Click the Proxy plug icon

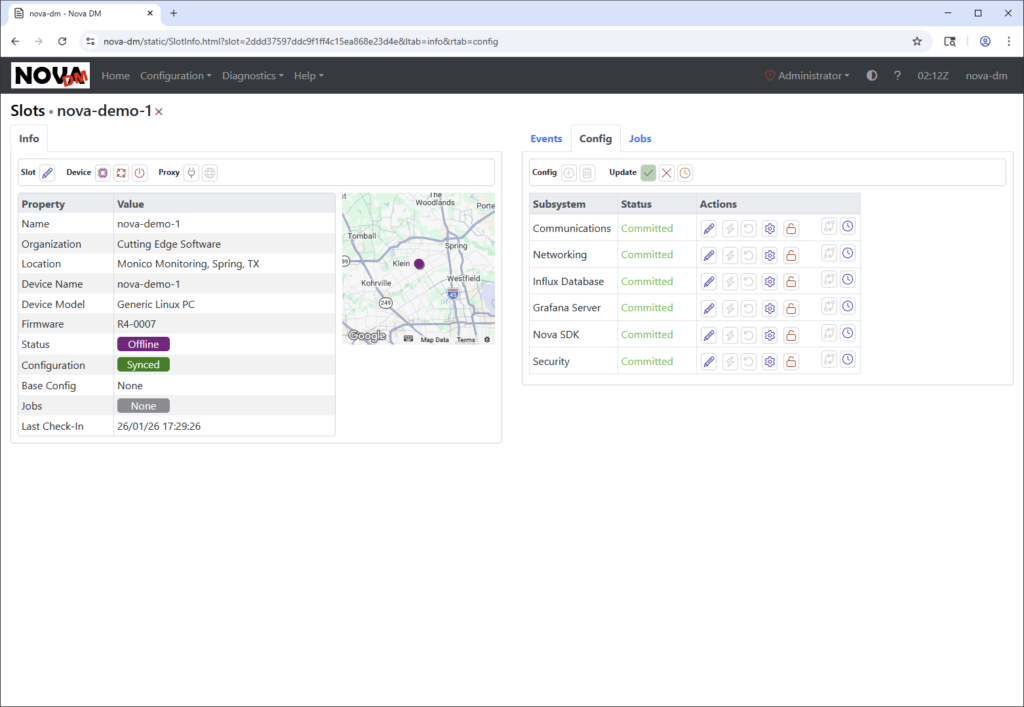(x=191, y=173)
